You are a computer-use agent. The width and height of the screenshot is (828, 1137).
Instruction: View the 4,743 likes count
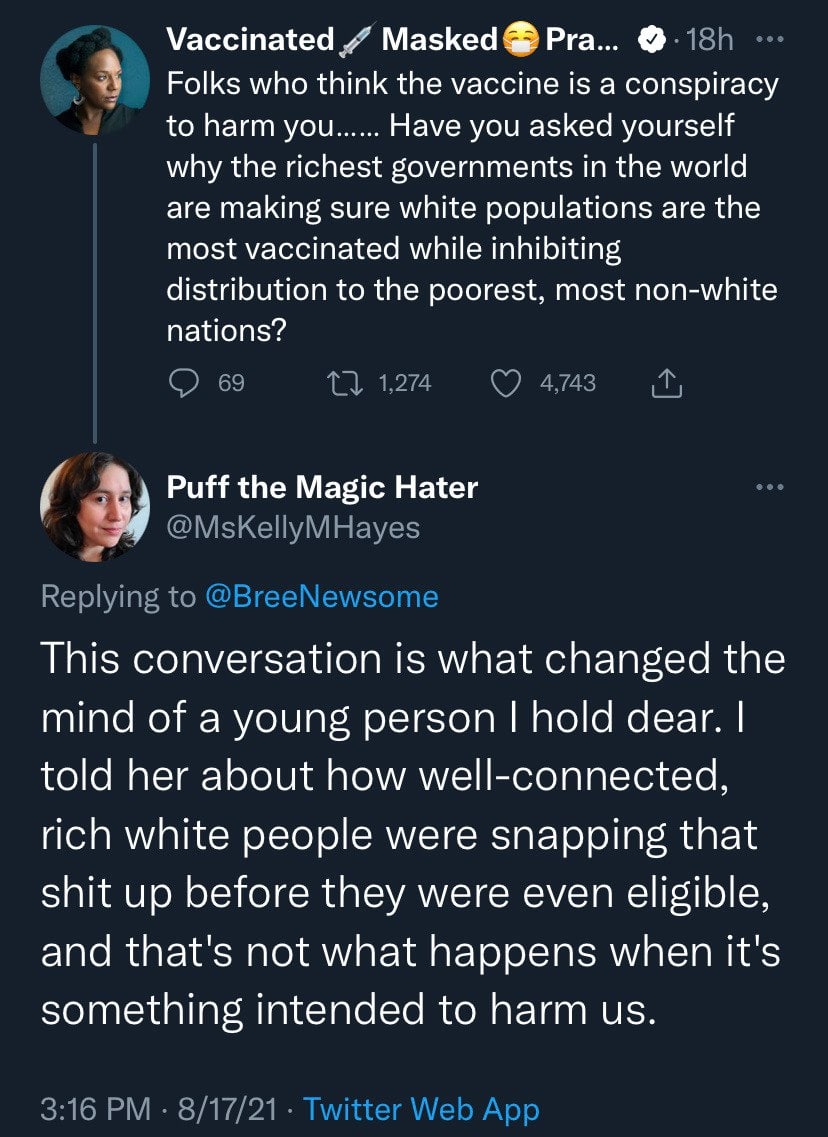[x=567, y=383]
